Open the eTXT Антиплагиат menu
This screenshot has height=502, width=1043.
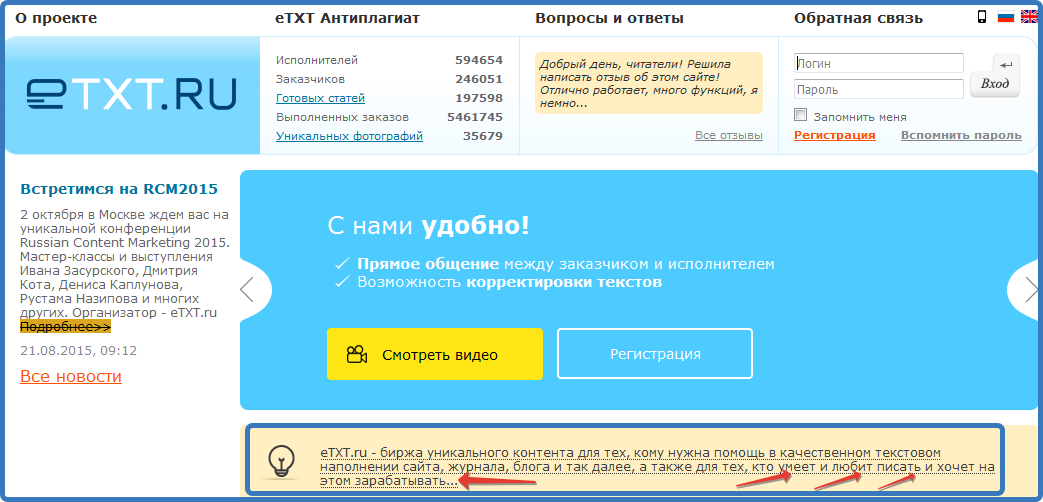pyautogui.click(x=347, y=18)
